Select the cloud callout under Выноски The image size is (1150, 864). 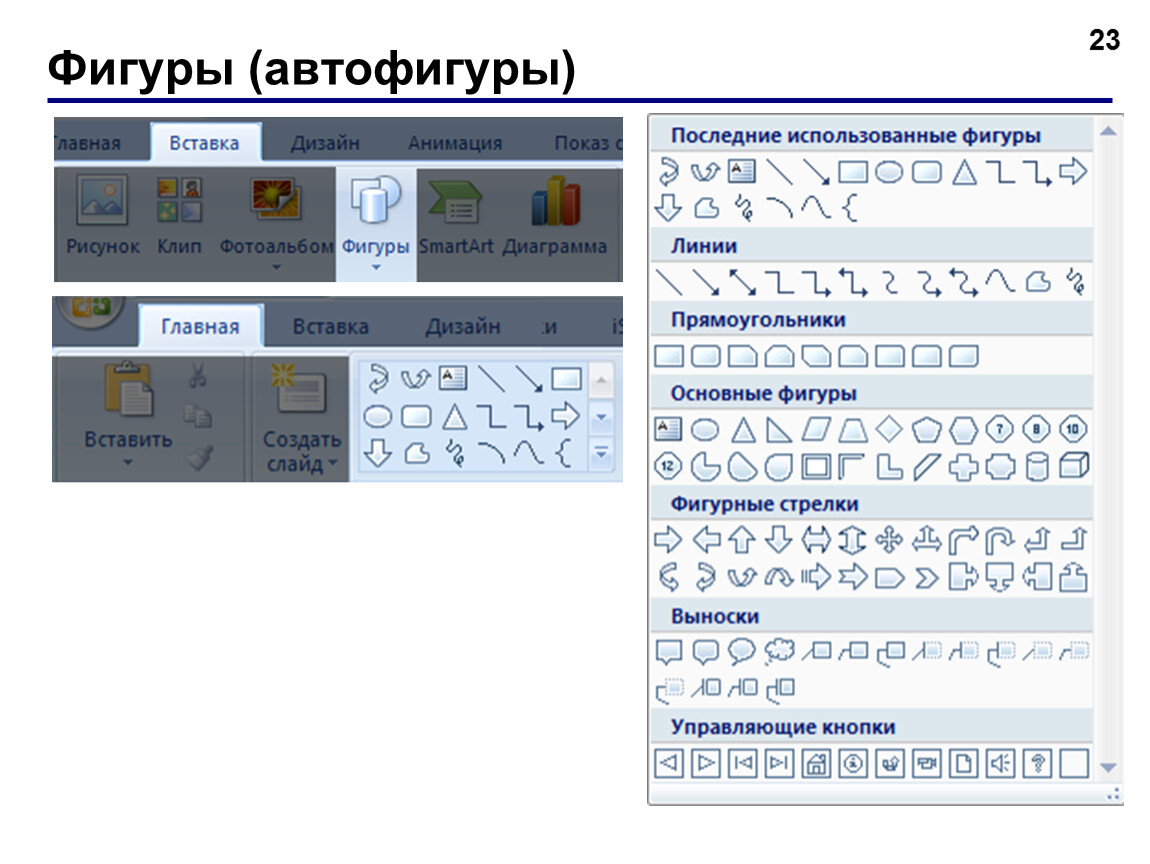[779, 651]
